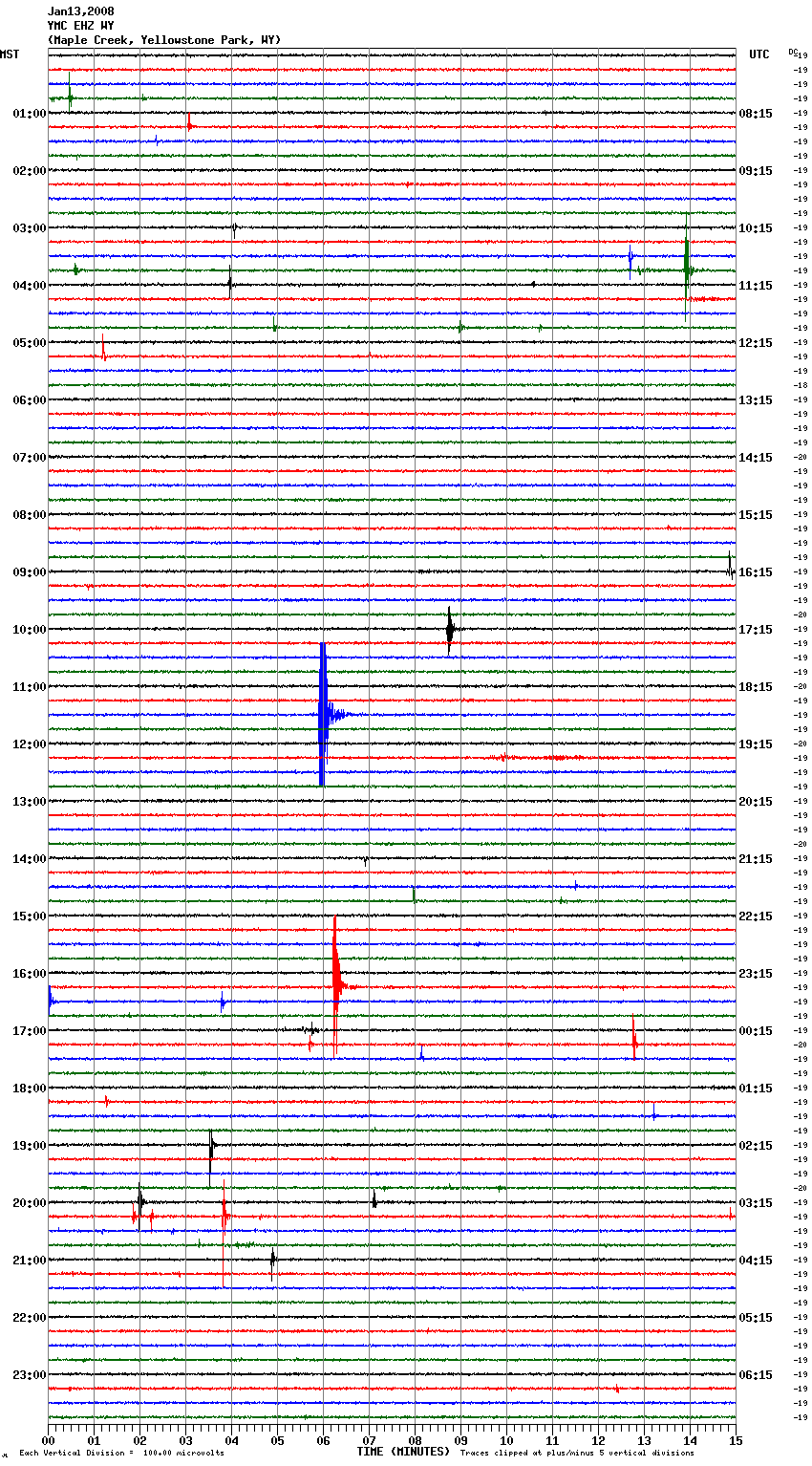Screen dimensions: 812x1466
Task: Click the traces clipped footnote text
Action: 577,1453
